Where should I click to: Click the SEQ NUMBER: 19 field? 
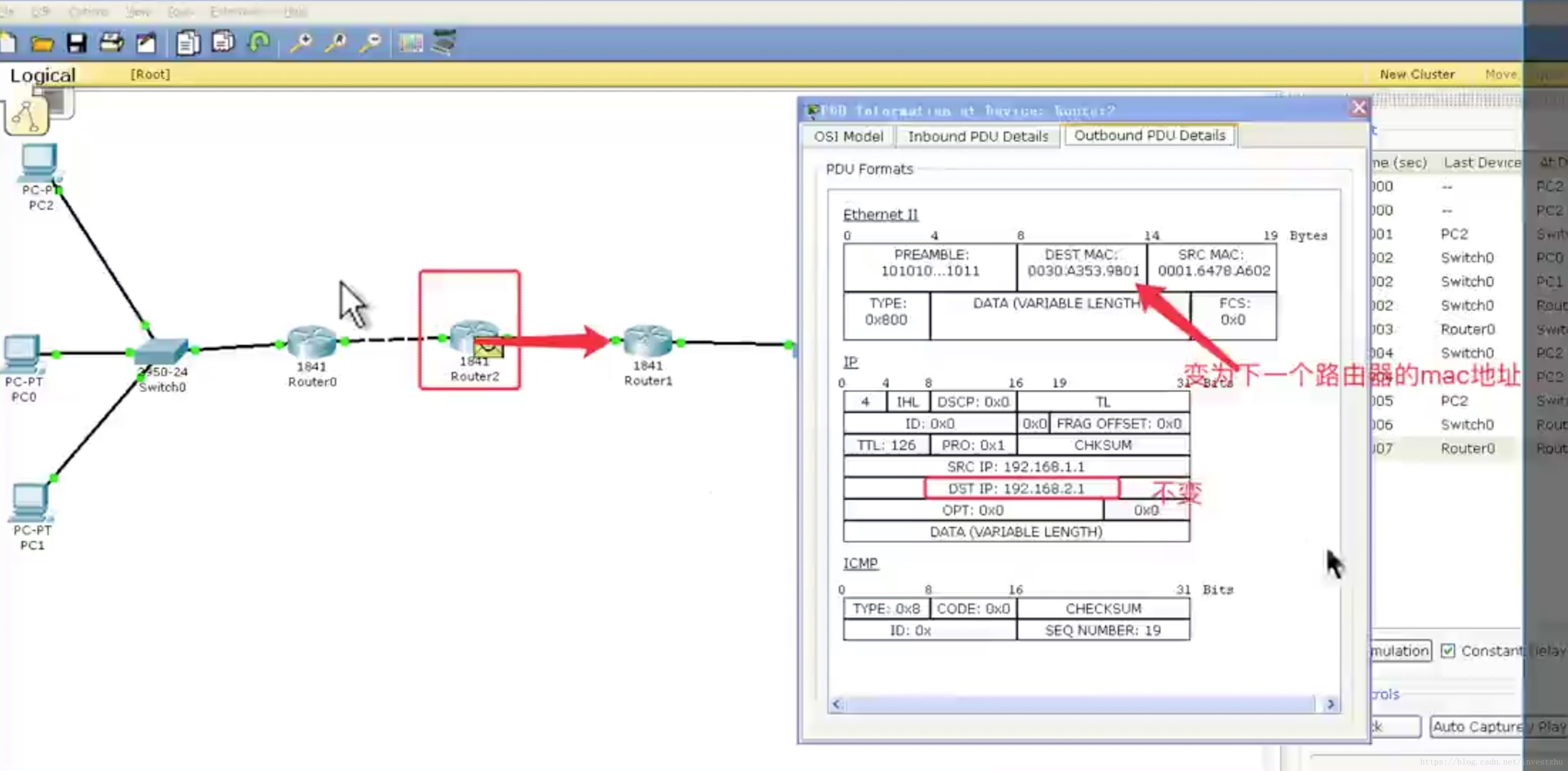pos(1103,630)
